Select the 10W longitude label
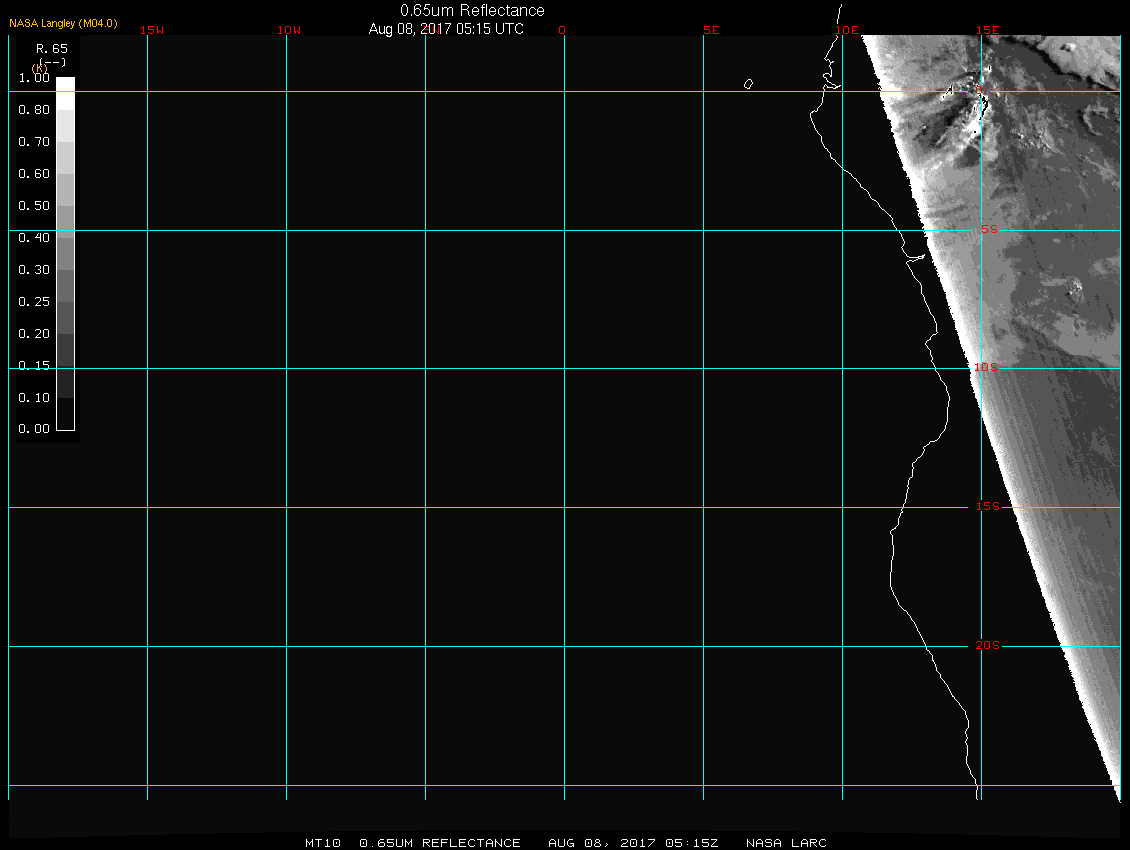The height and width of the screenshot is (850, 1130). click(x=289, y=30)
